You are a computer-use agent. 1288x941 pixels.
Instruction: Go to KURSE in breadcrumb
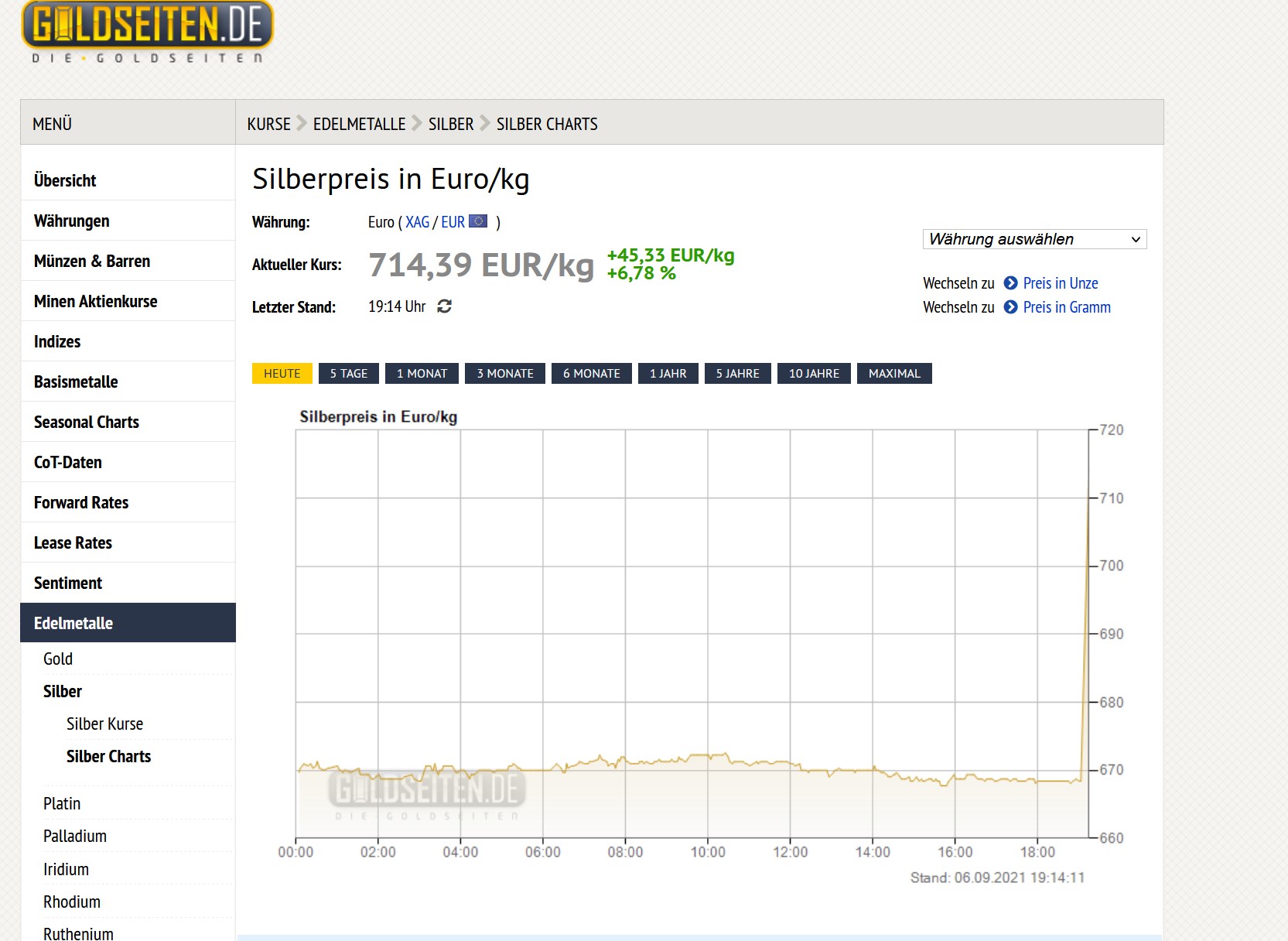[268, 124]
